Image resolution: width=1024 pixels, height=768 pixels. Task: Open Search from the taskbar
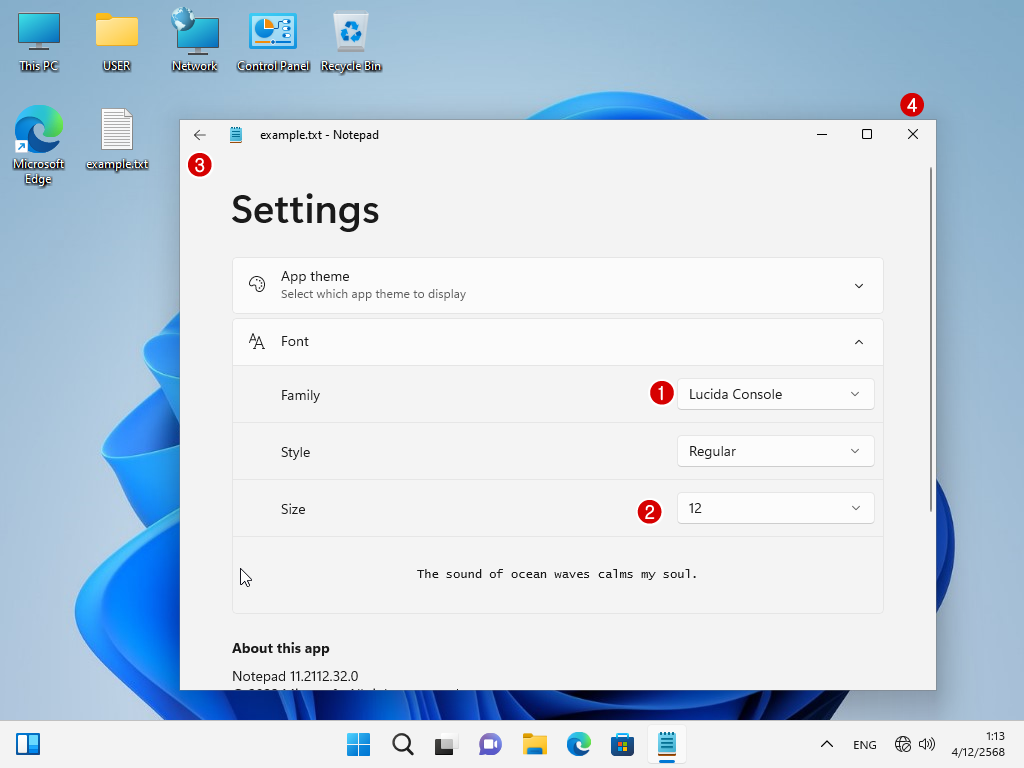(402, 744)
